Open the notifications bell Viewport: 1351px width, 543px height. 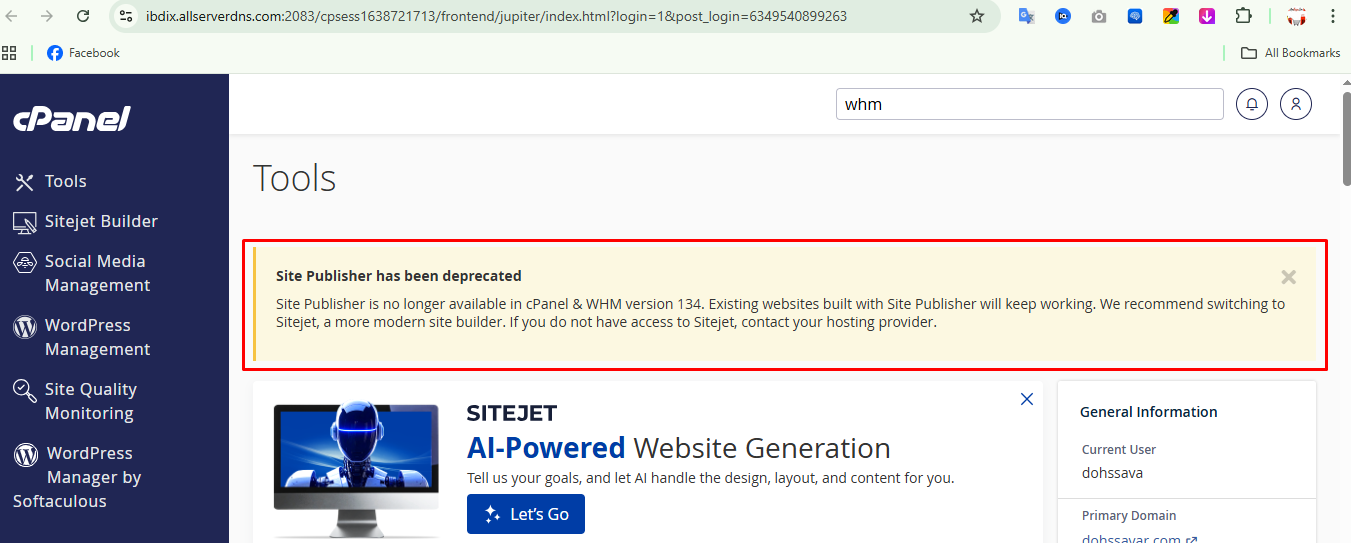(1252, 104)
